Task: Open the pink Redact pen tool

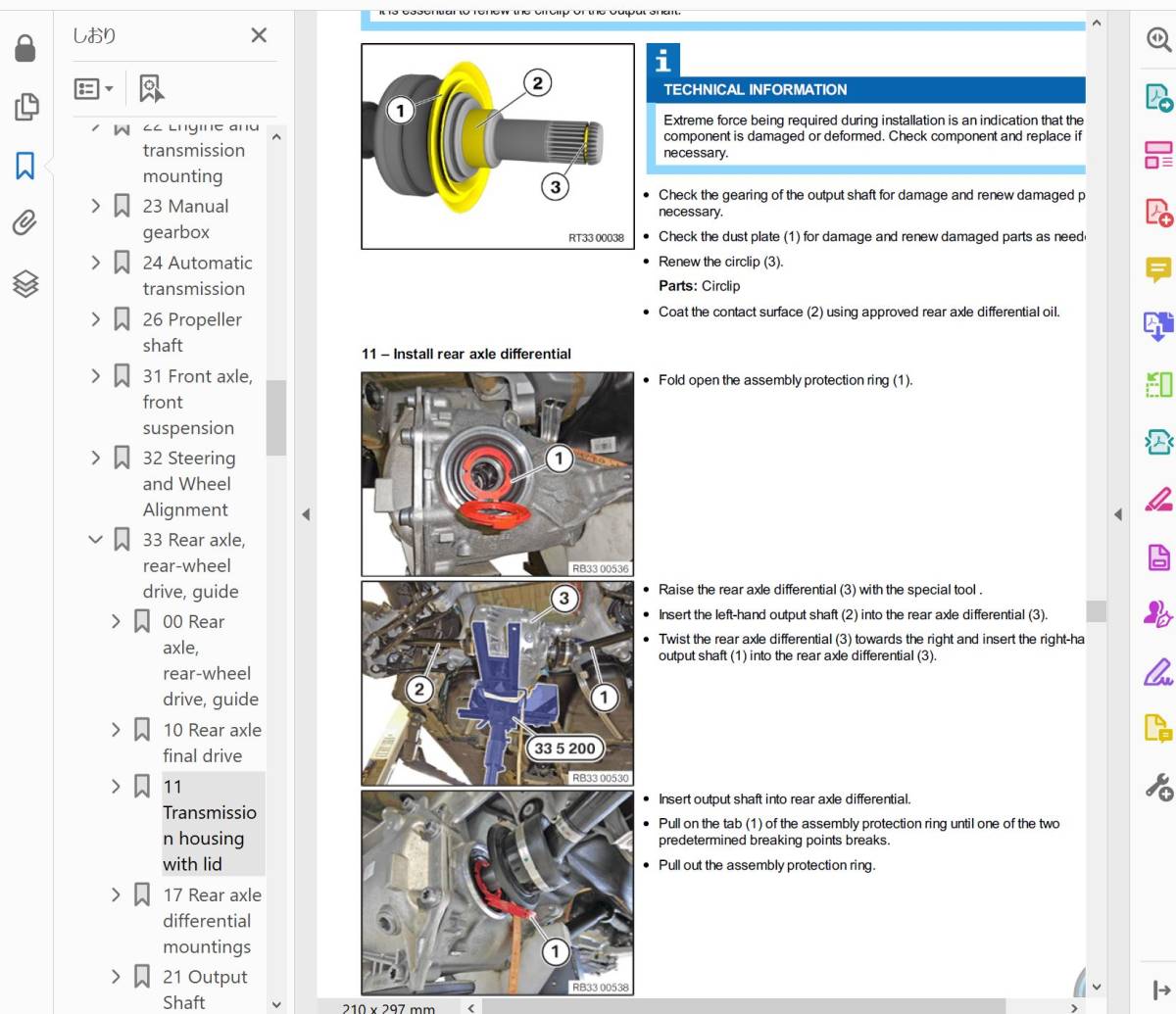Action: point(1158,500)
